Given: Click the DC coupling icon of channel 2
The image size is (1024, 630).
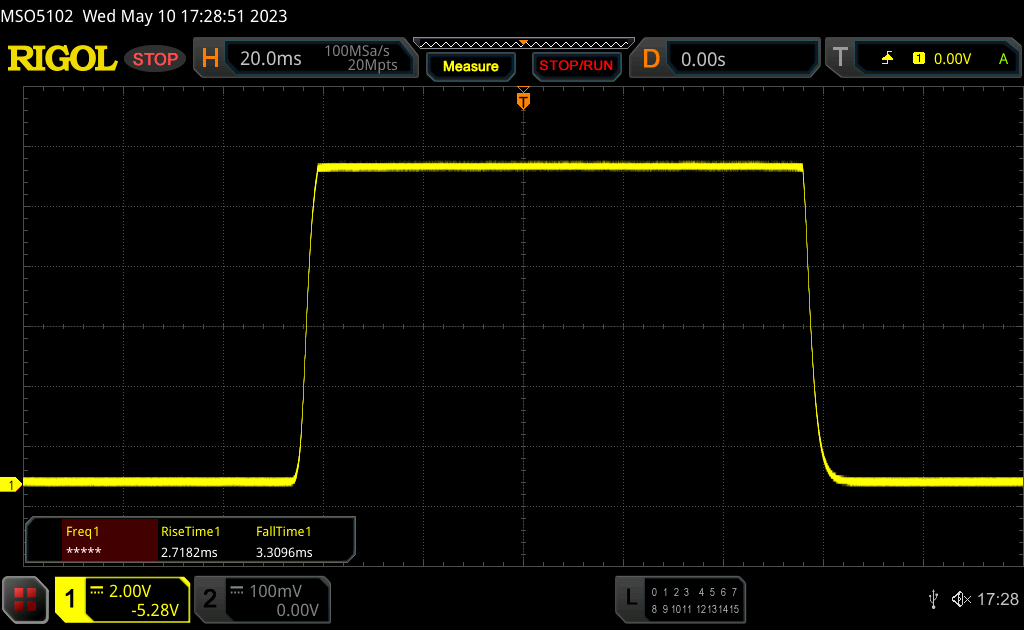Looking at the screenshot, I should coord(237,590).
